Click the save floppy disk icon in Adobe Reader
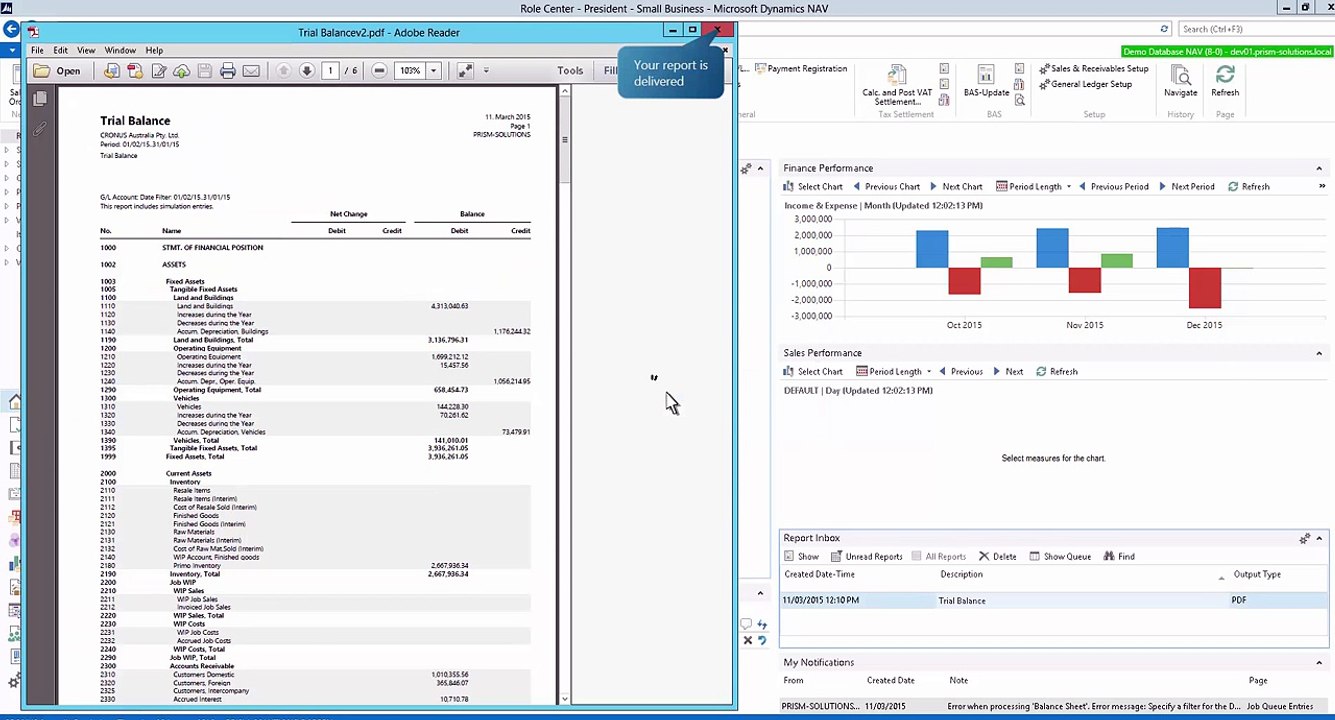This screenshot has width=1335, height=720. tap(205, 71)
